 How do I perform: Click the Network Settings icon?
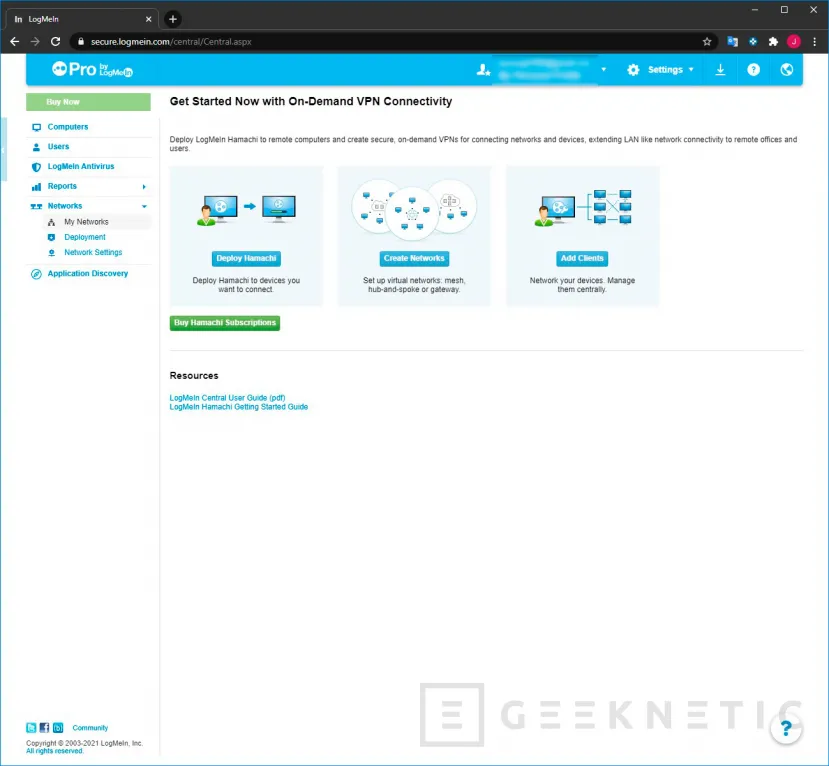[51, 253]
